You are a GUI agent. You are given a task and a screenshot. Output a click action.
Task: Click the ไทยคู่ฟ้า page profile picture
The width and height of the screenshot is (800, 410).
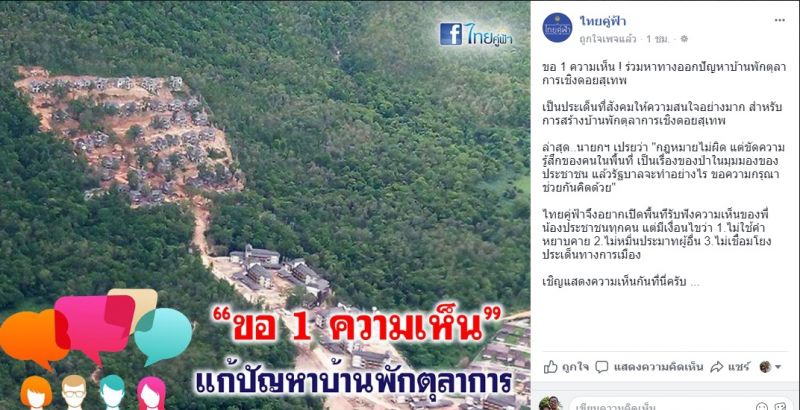(557, 27)
